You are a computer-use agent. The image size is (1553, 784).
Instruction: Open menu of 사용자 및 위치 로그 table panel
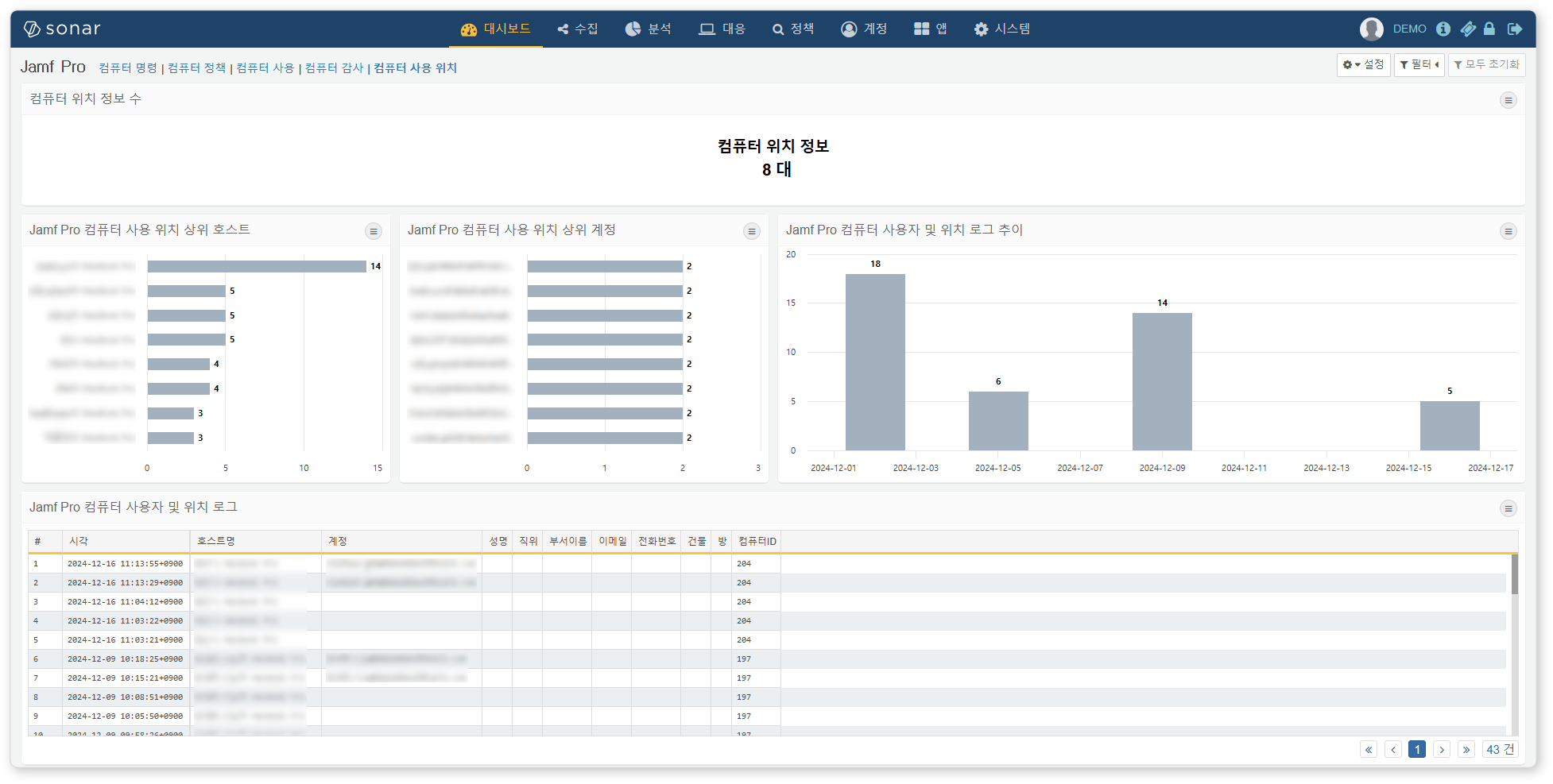[x=1508, y=508]
